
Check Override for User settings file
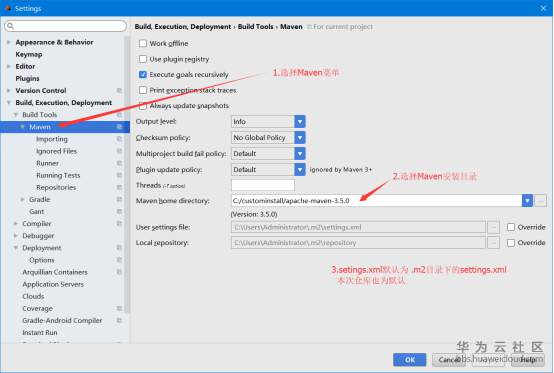coord(511,227)
